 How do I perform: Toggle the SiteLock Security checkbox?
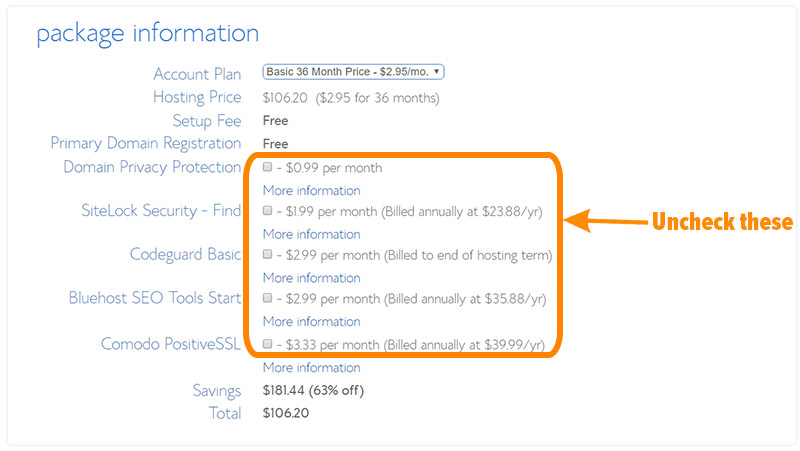click(x=267, y=211)
